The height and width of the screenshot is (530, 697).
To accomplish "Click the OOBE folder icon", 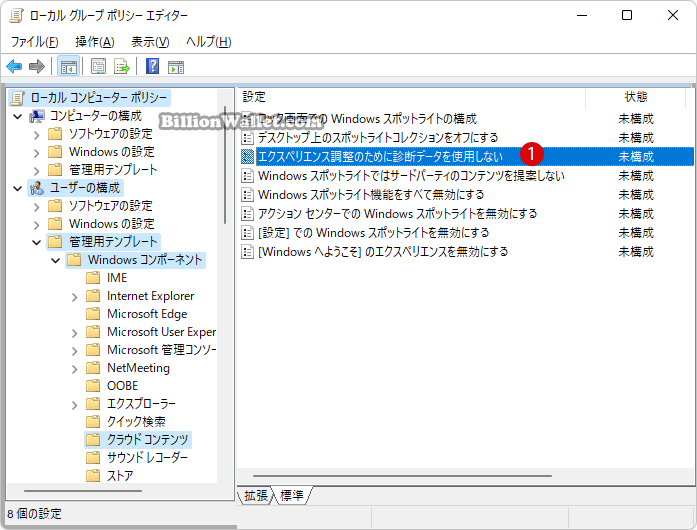I will [93, 385].
